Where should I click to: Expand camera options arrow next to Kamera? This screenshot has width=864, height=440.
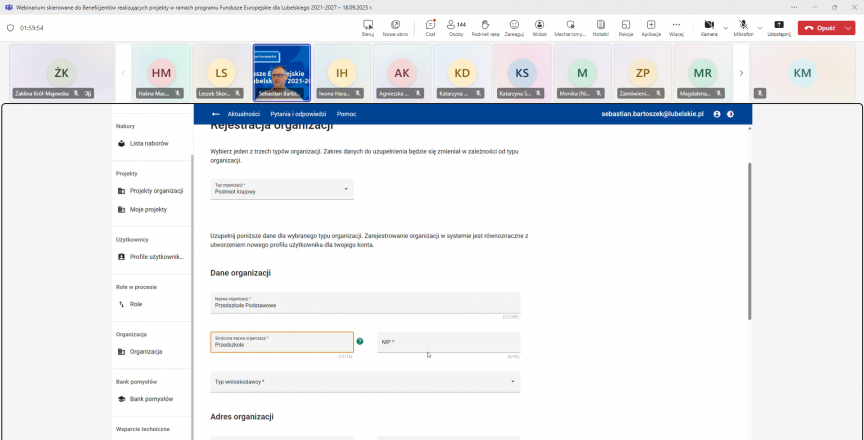[x=725, y=28]
